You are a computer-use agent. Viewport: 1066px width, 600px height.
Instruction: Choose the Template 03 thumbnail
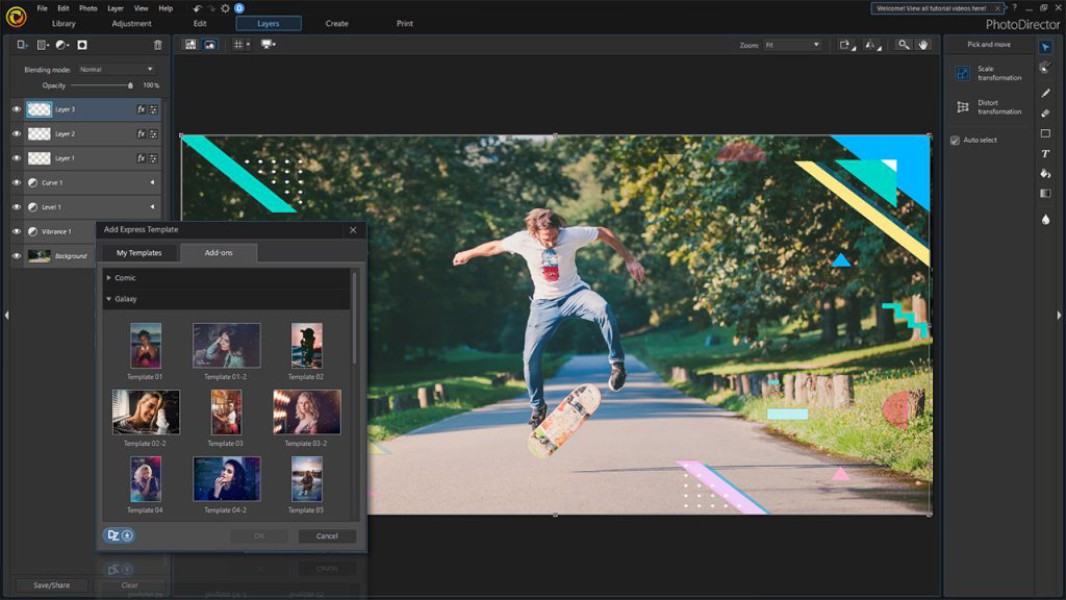[226, 412]
